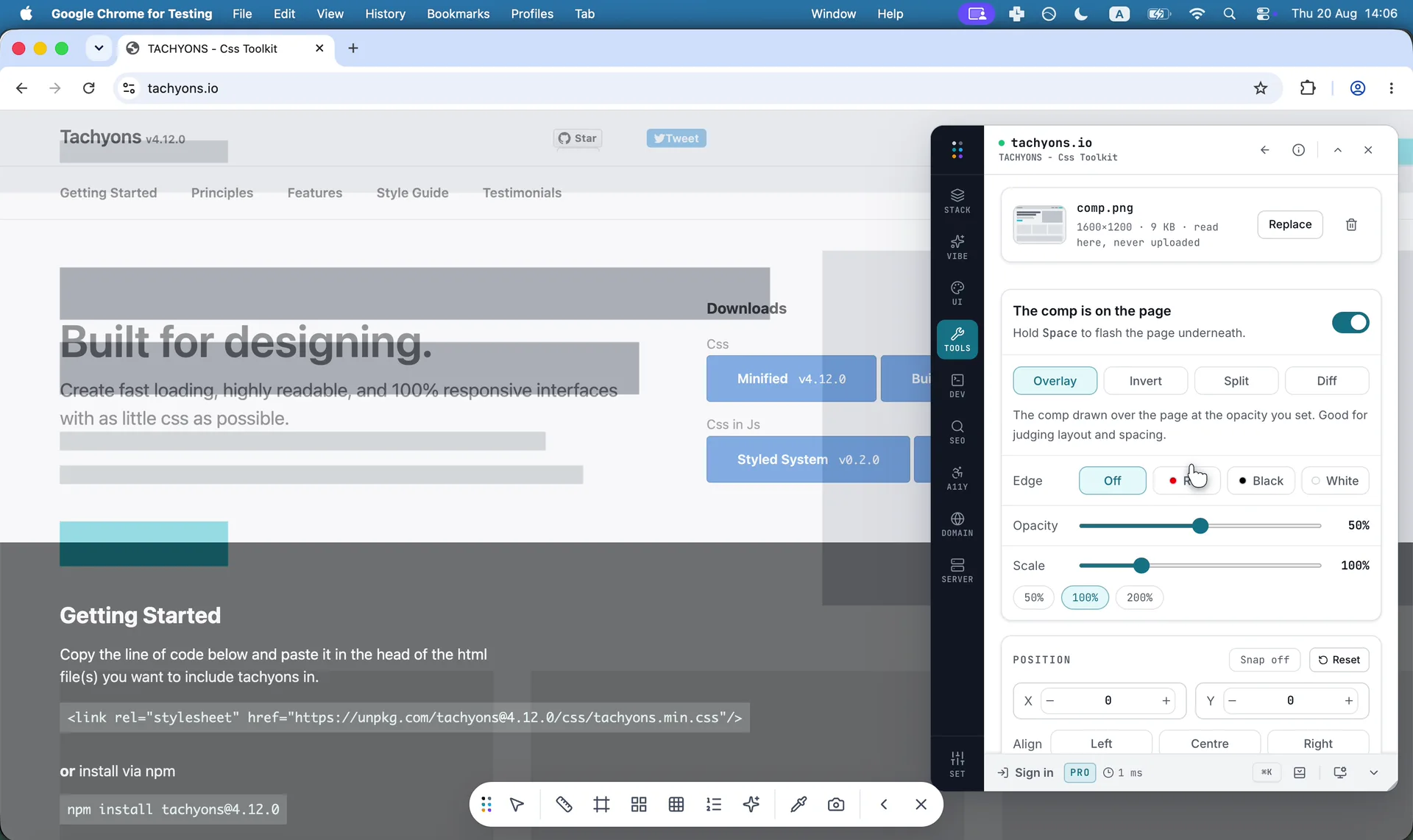Viewport: 1413px width, 840px height.
Task: Open the Dev section in the sidebar
Action: [957, 385]
